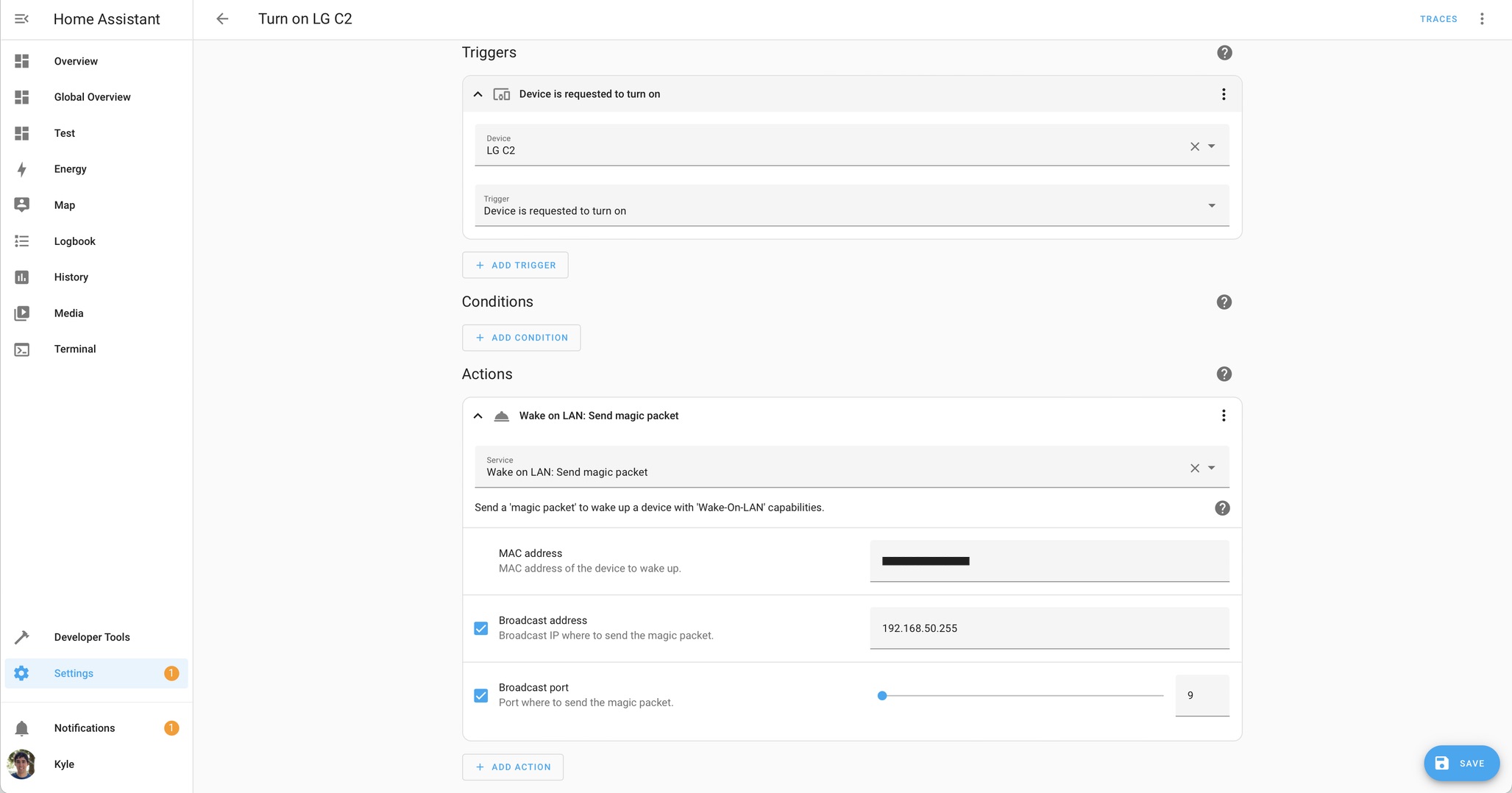The width and height of the screenshot is (1512, 793).
Task: Collapse the sidebar hamburger menu icon
Action: (21, 19)
